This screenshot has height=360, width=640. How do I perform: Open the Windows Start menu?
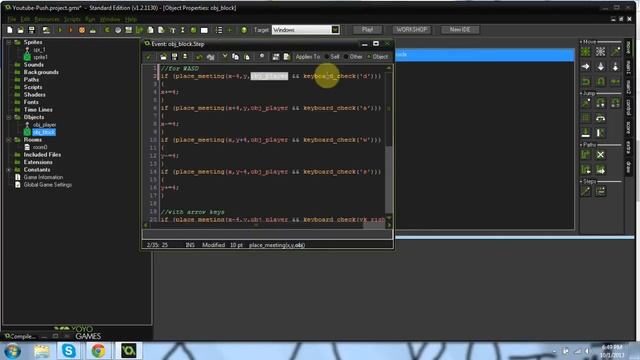pos(12,351)
